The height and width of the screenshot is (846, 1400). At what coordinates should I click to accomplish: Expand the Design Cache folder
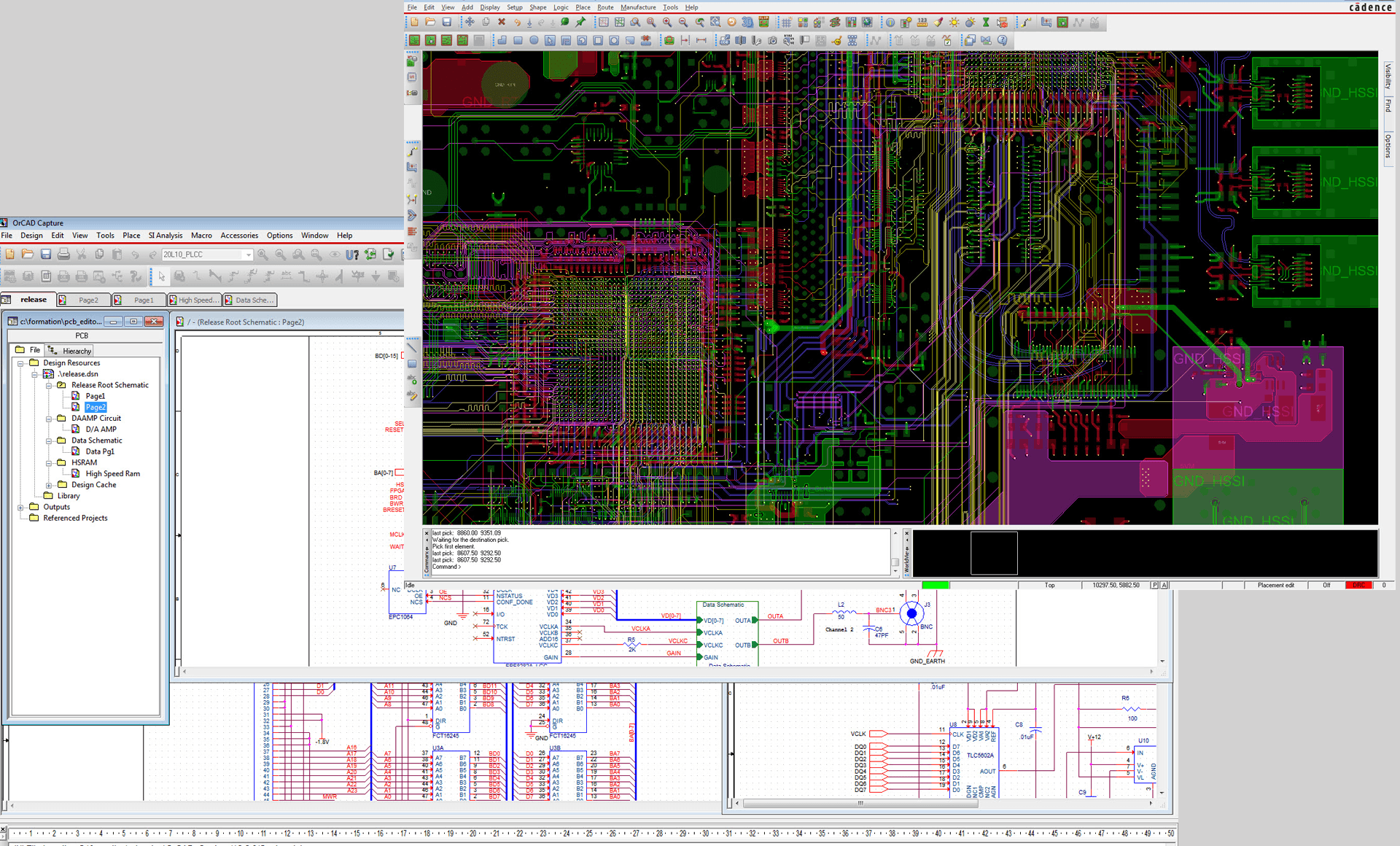click(x=49, y=485)
